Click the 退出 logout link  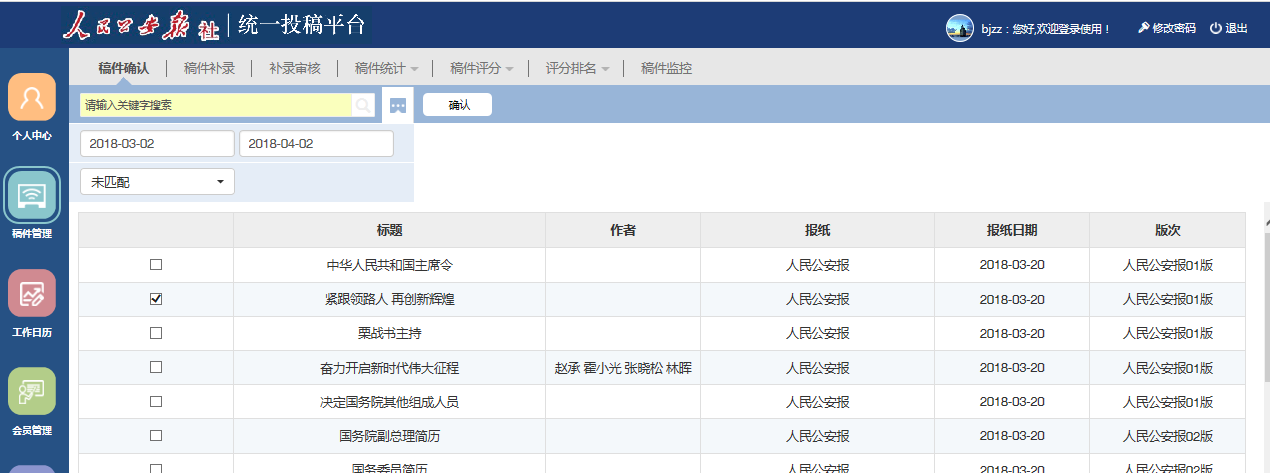(1236, 28)
